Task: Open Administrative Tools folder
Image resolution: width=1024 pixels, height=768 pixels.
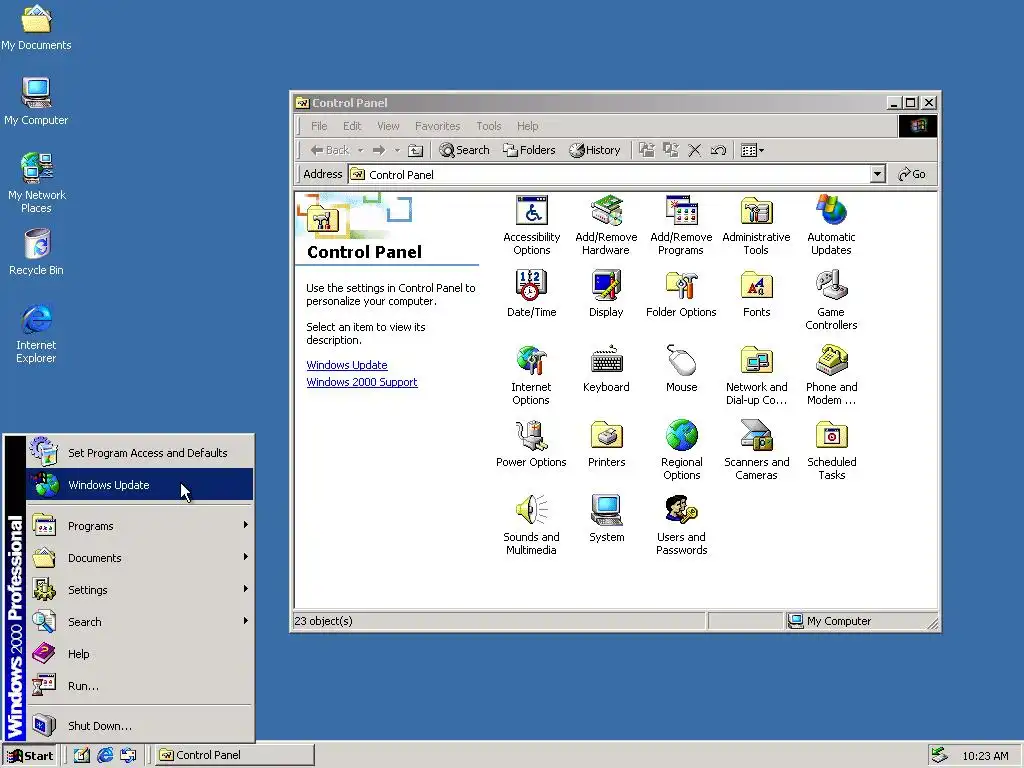Action: pos(756,225)
